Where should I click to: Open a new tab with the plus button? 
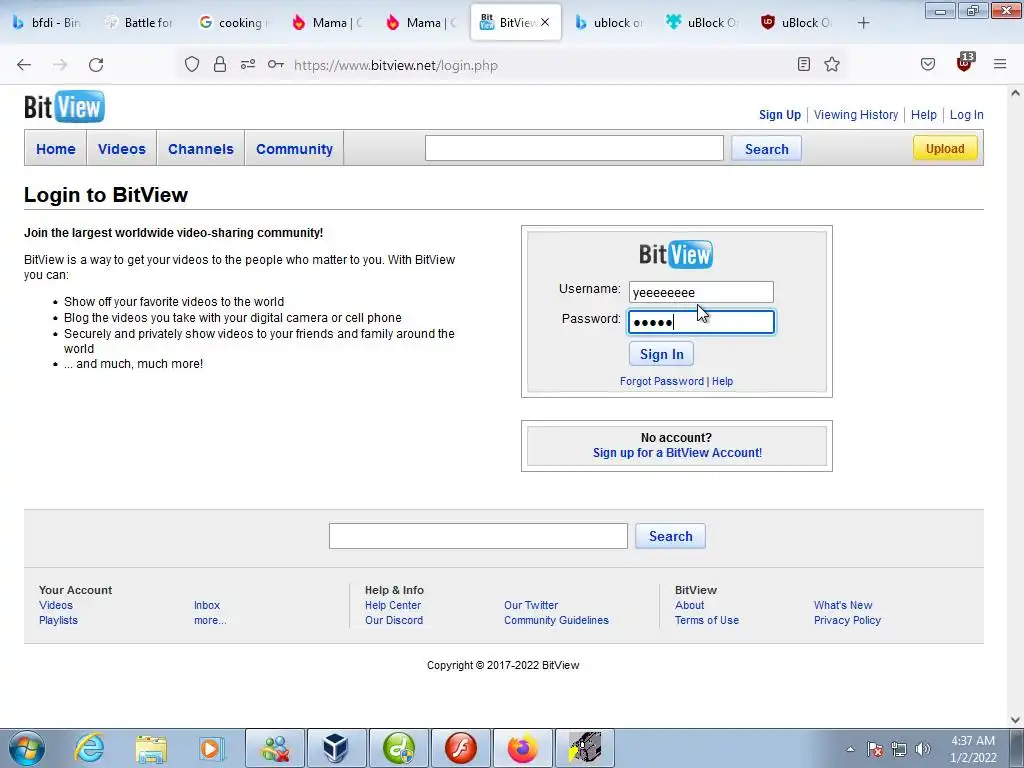[x=863, y=23]
